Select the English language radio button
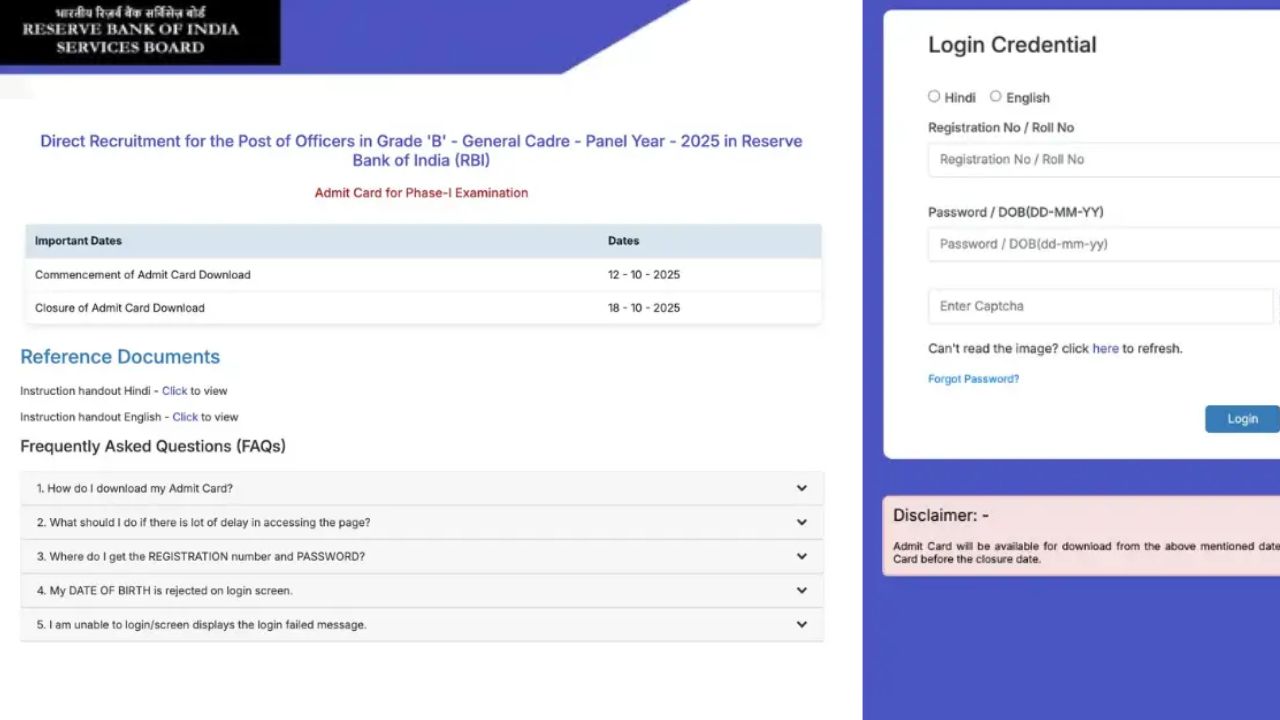This screenshot has width=1280, height=720. pos(996,97)
